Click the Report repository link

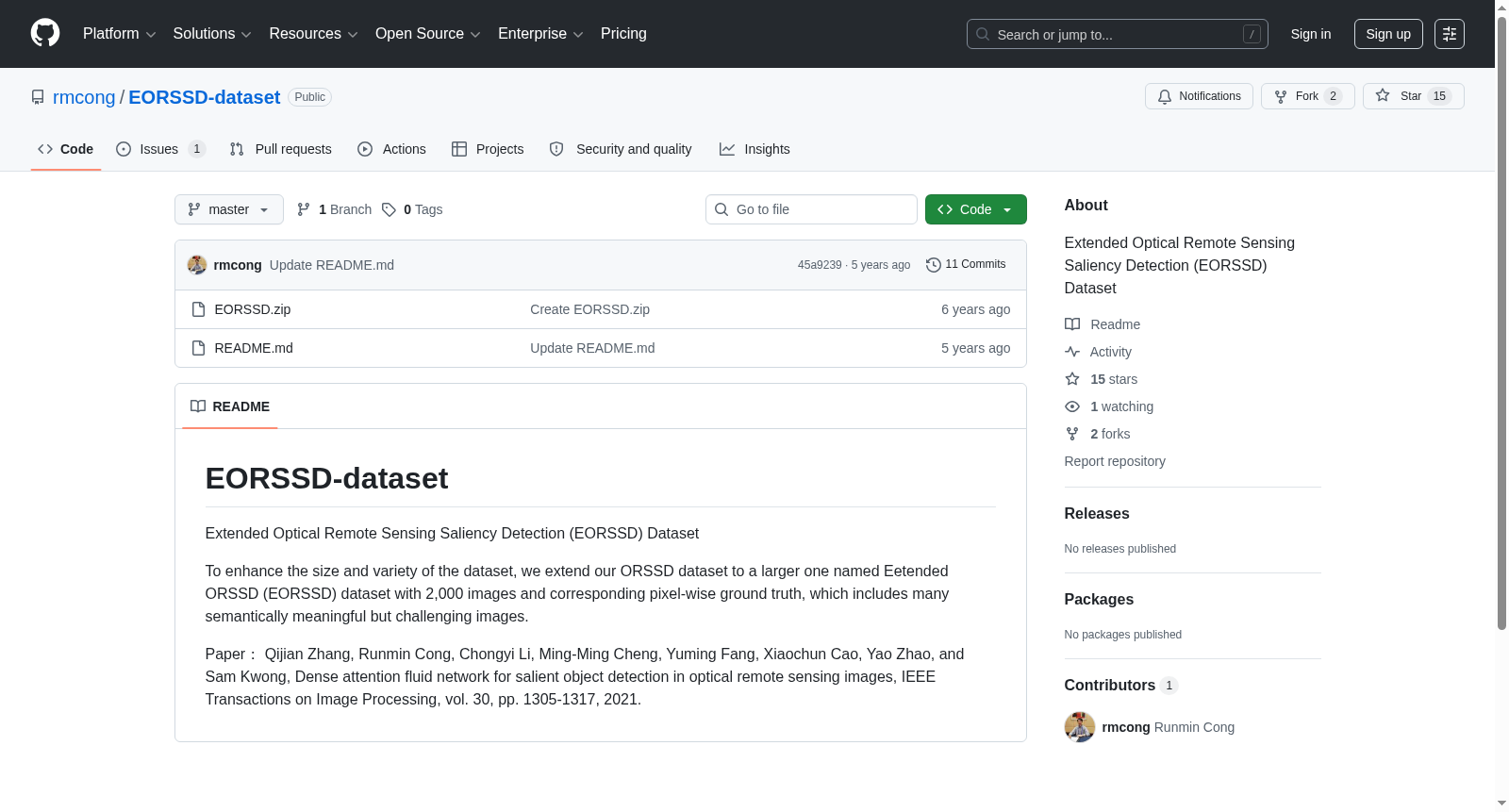(x=1115, y=461)
